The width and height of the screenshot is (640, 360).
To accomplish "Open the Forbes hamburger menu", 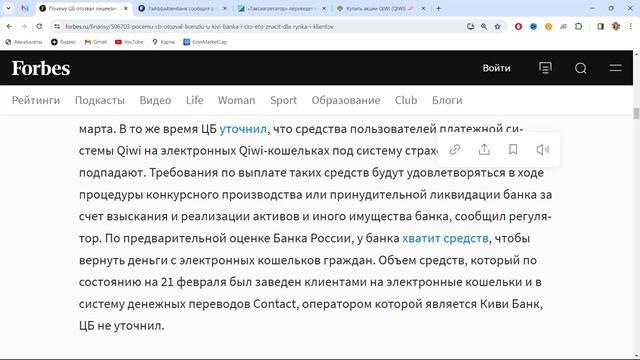I will click(x=616, y=68).
